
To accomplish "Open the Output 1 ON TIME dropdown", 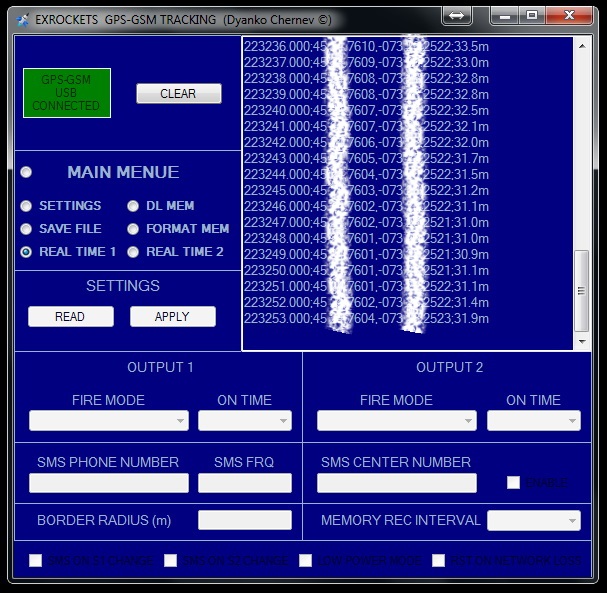I will pos(245,421).
